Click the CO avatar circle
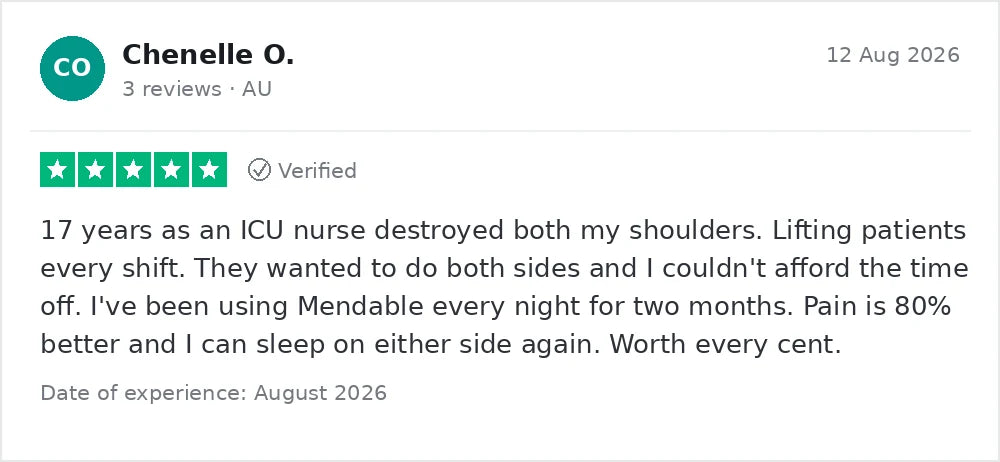 72,68
